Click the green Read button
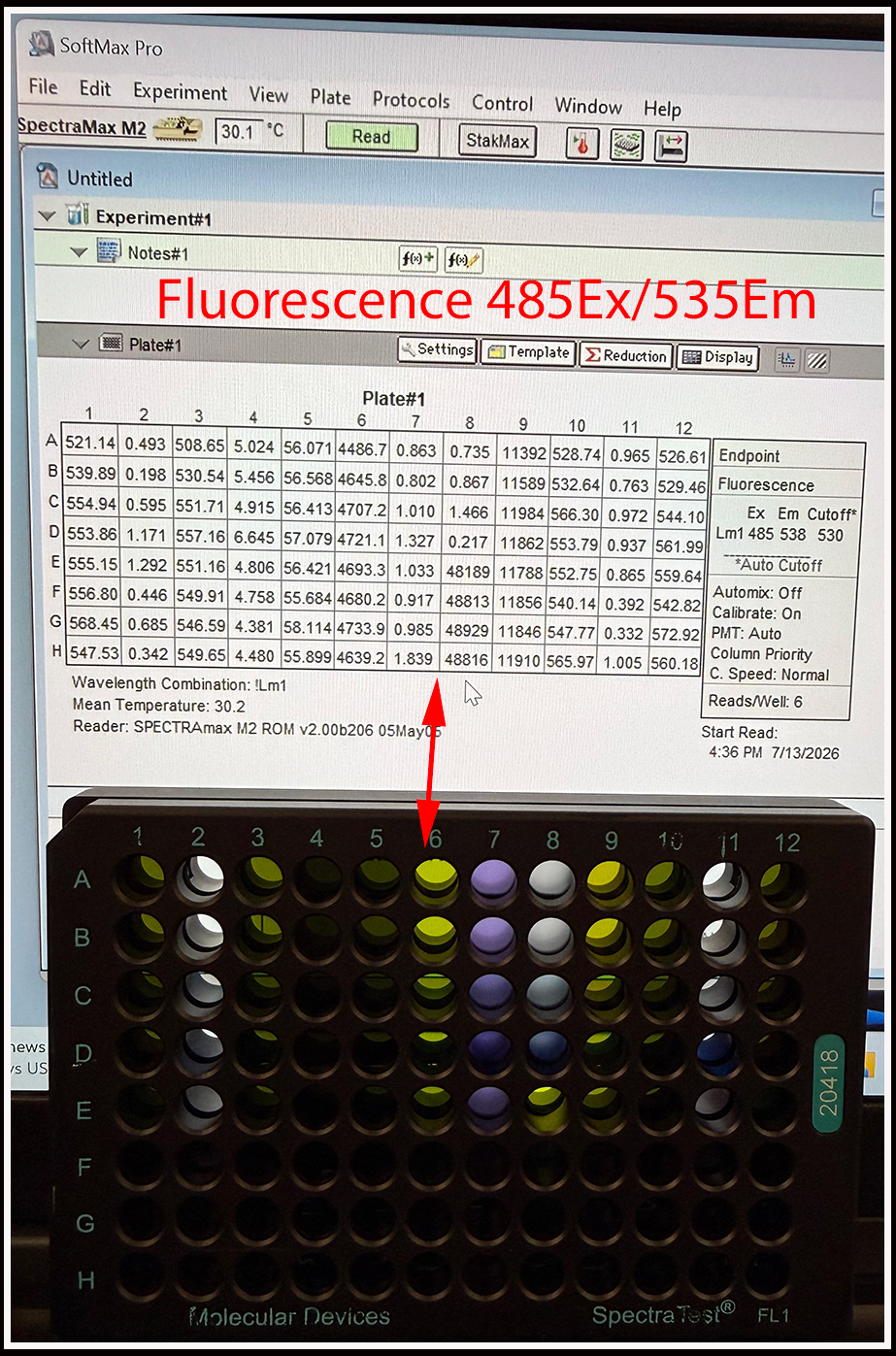 (371, 137)
